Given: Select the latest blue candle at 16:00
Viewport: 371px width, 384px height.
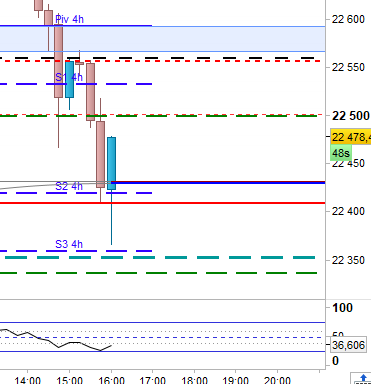Looking at the screenshot, I should point(111,163).
